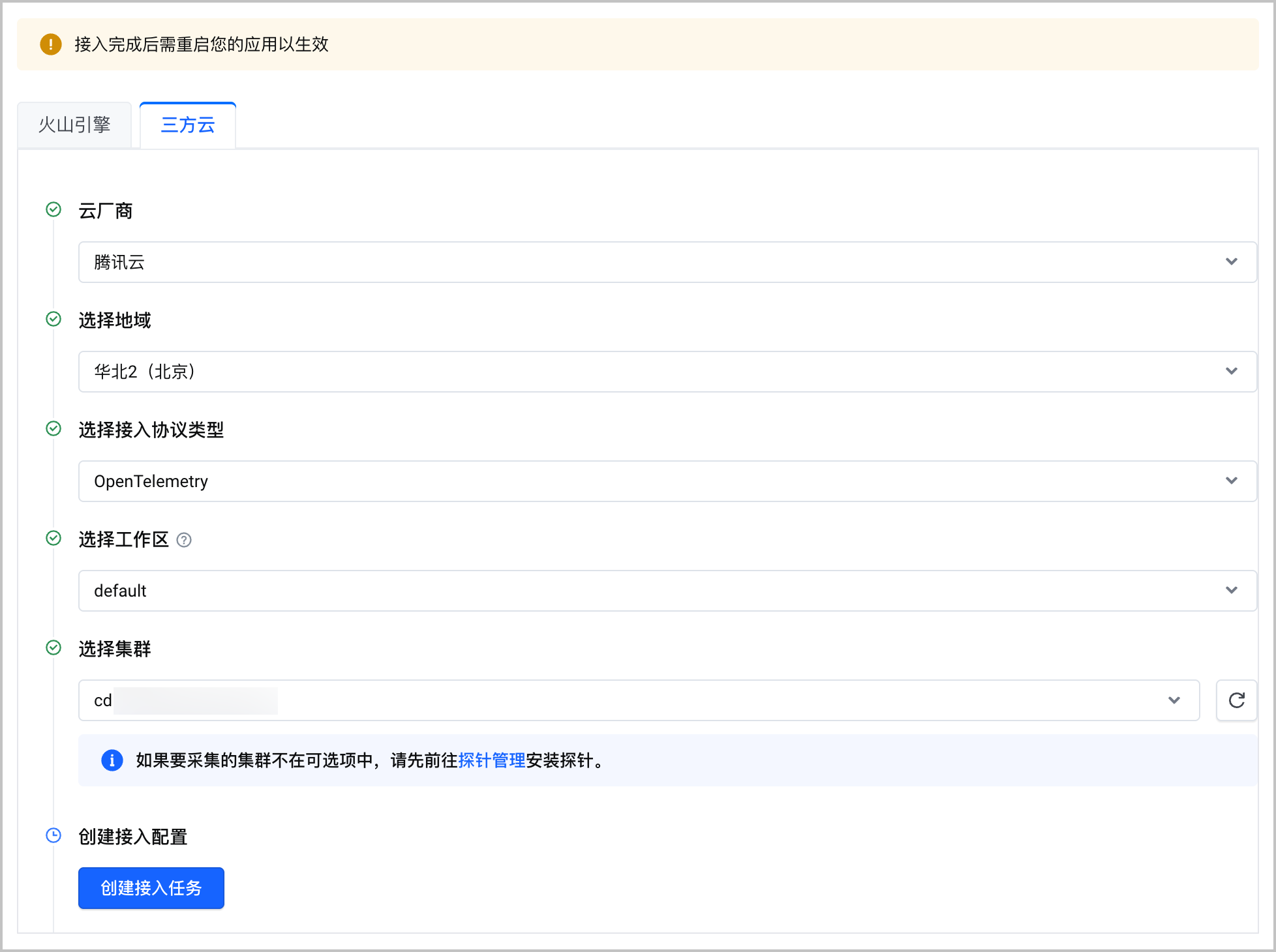The height and width of the screenshot is (952, 1276).
Task: Switch to the 火山引擎 tab
Action: point(74,125)
